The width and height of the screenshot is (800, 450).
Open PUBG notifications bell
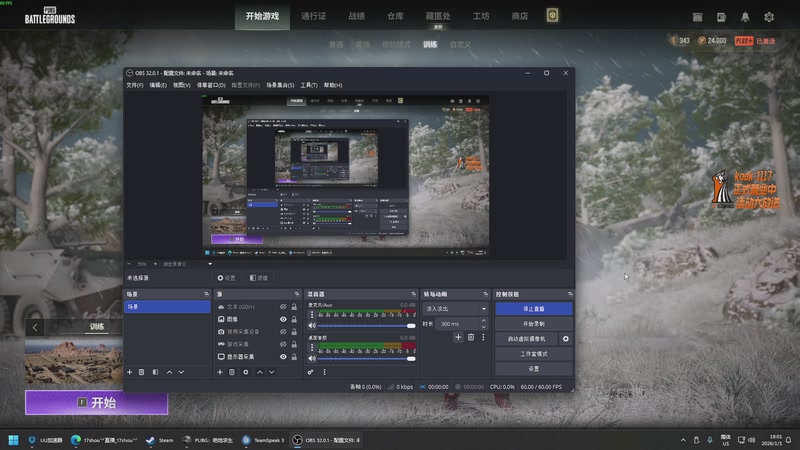pyautogui.click(x=745, y=17)
